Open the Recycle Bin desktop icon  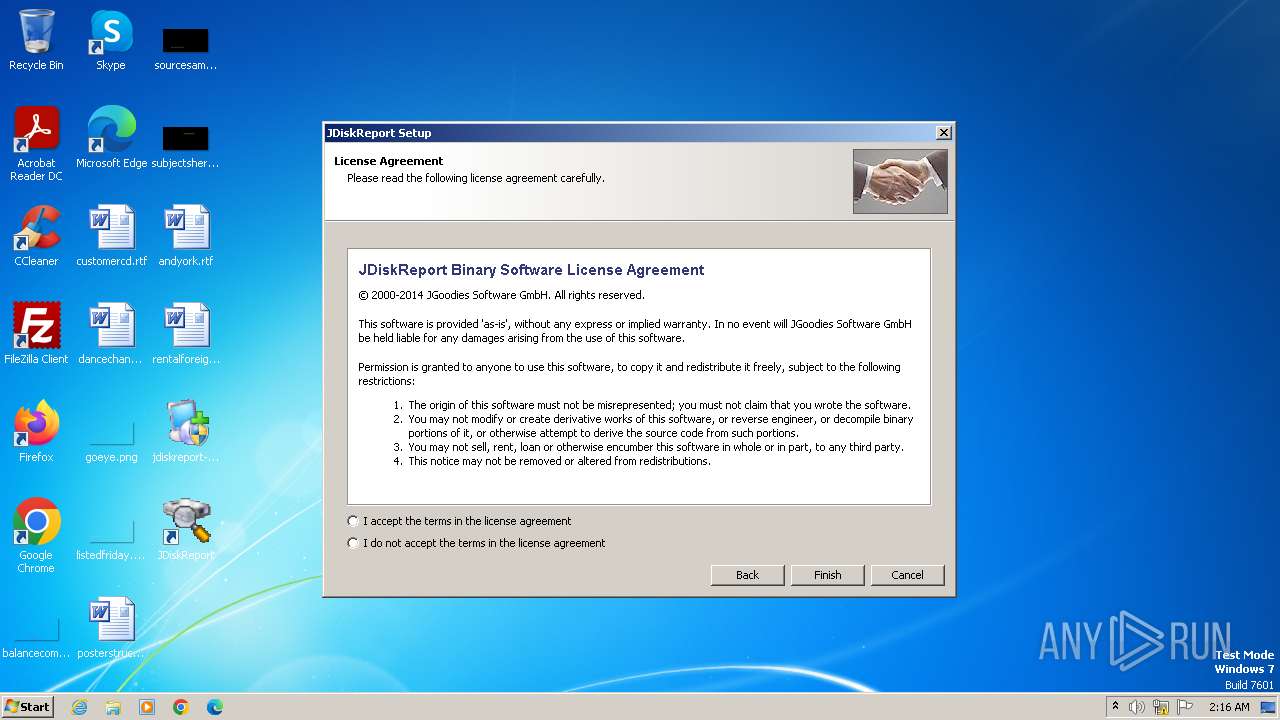(36, 40)
